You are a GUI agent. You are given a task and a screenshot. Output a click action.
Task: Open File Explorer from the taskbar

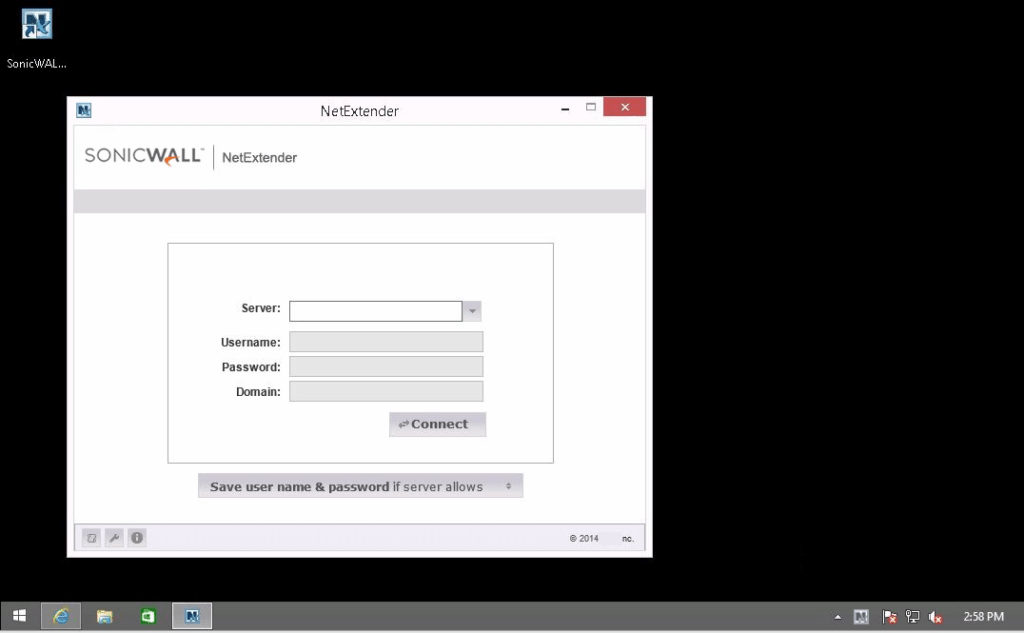(x=104, y=616)
